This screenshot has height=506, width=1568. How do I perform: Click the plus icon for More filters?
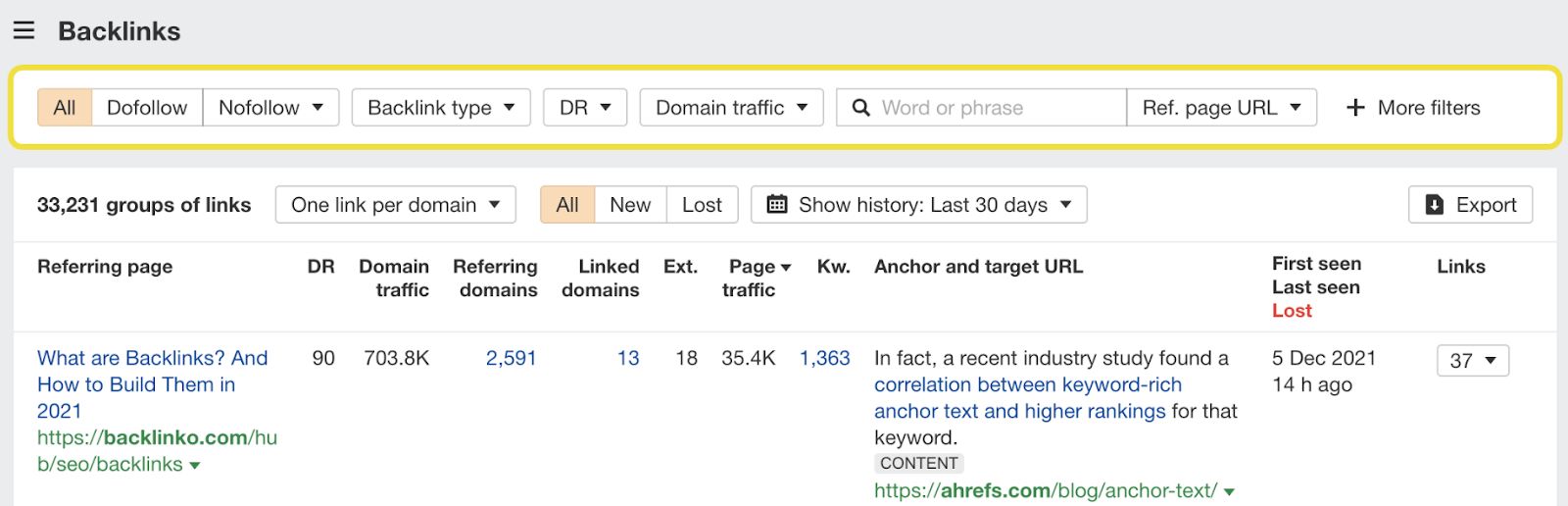pos(1355,108)
